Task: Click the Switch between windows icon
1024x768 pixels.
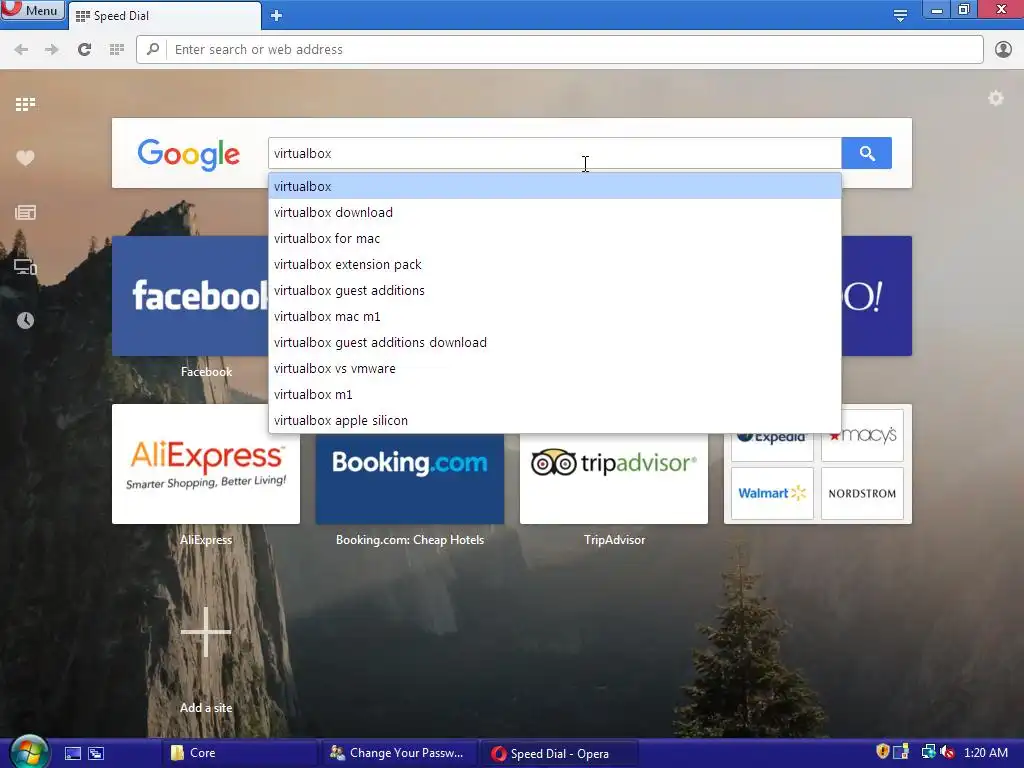Action: coord(96,754)
